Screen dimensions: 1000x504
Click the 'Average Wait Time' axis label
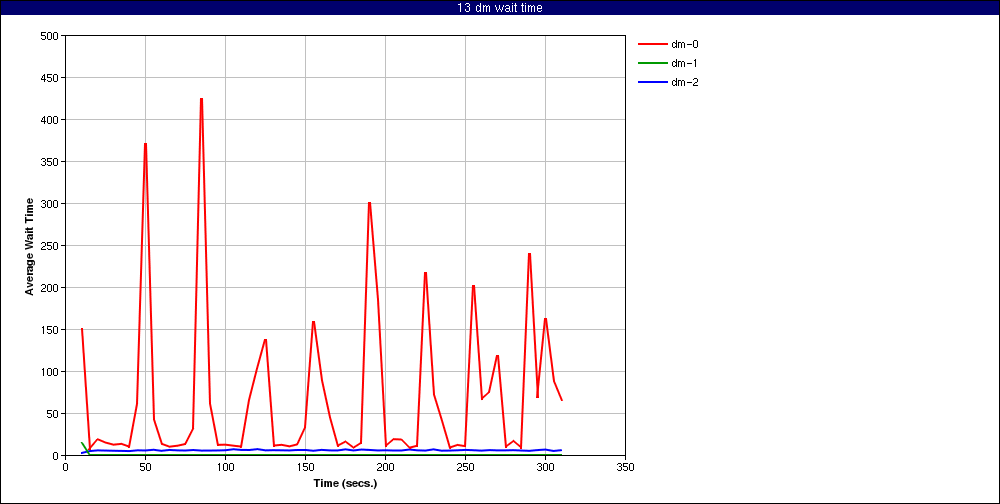pos(29,245)
